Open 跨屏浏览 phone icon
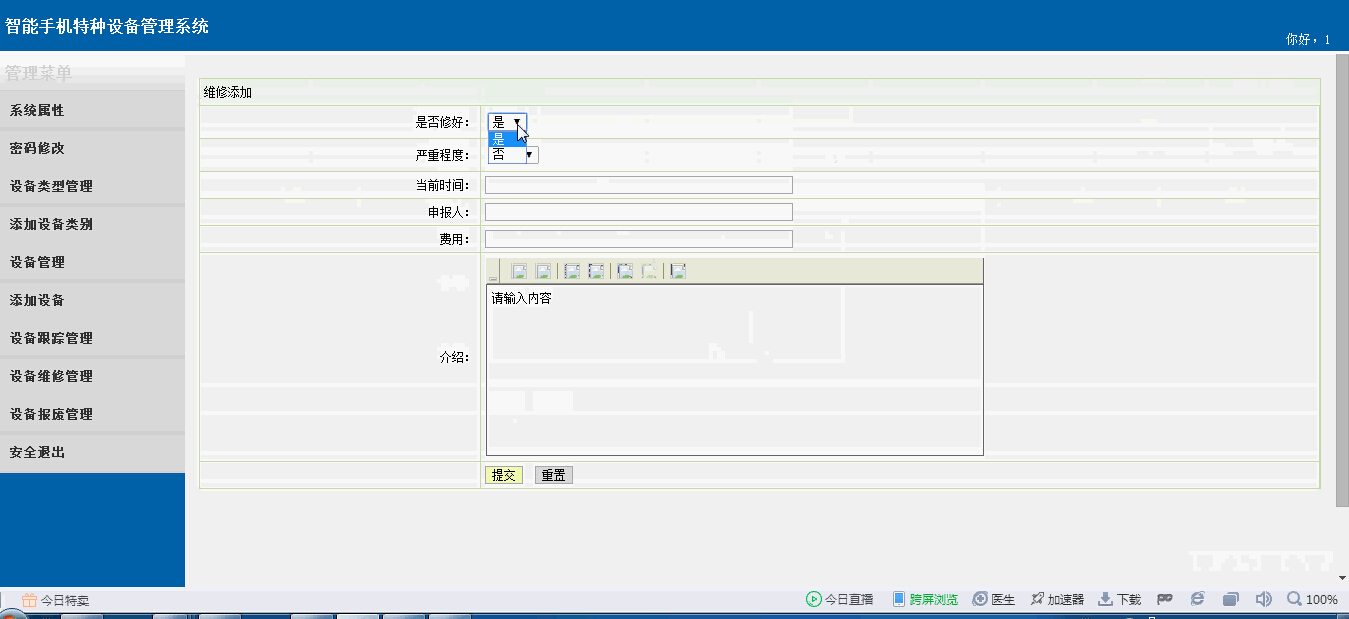This screenshot has height=619, width=1349. tap(898, 599)
